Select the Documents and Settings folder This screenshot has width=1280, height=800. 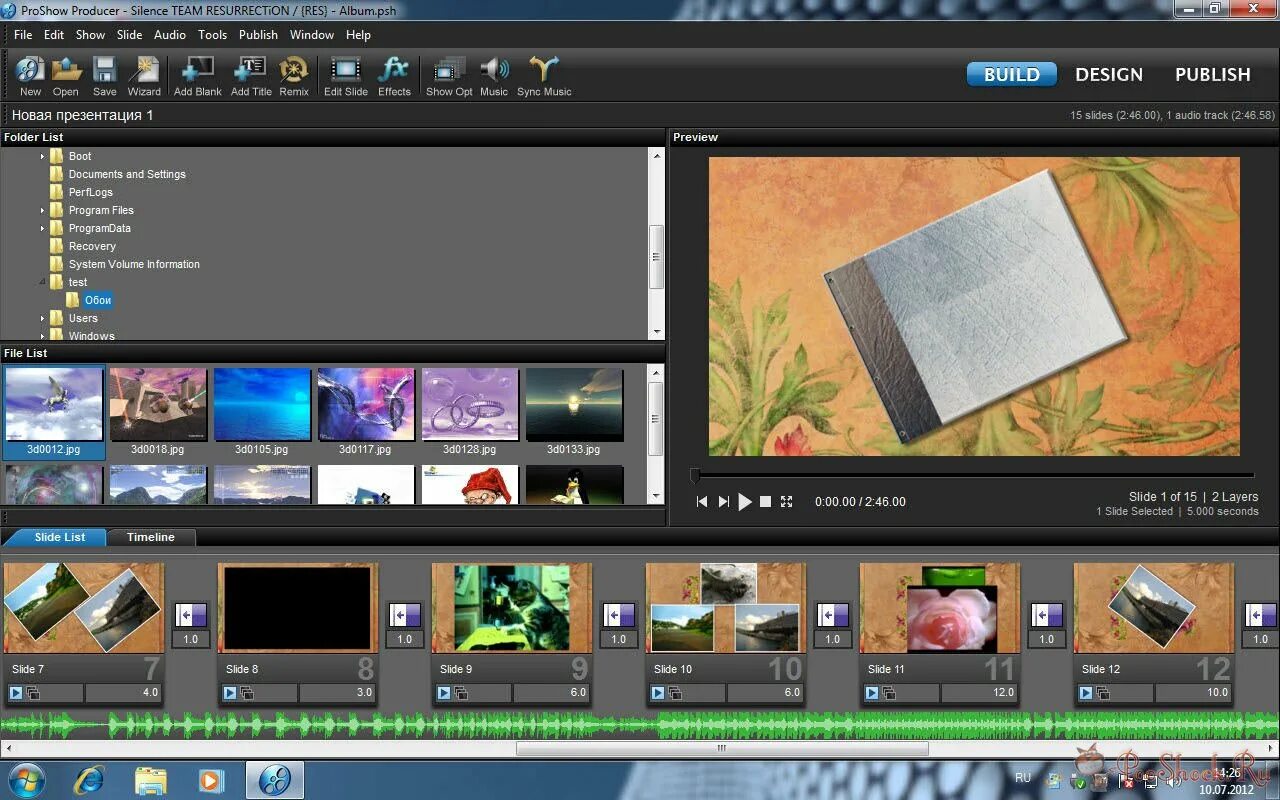click(127, 174)
